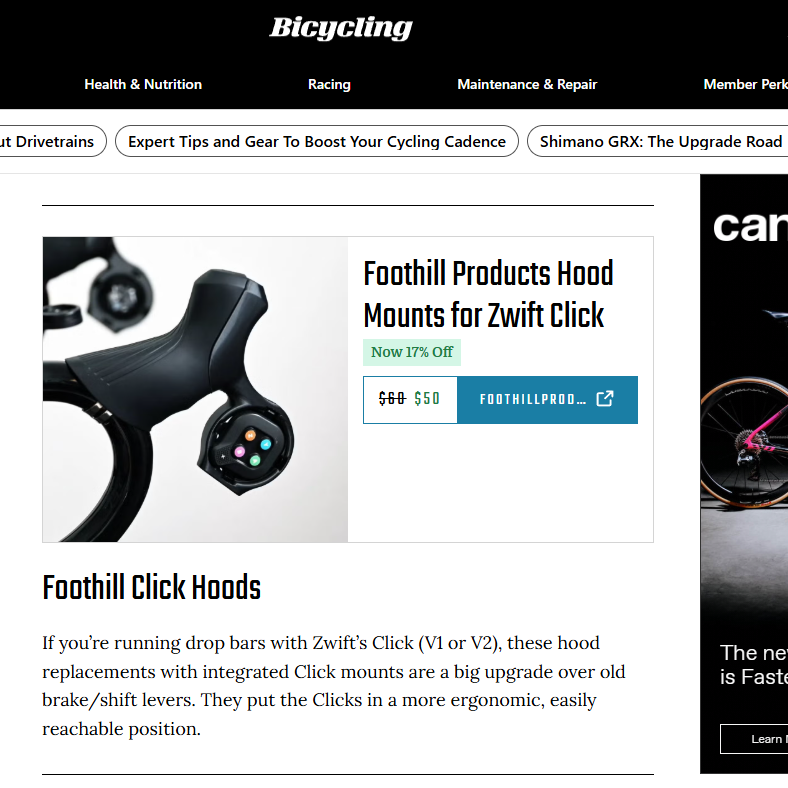Open Shimano GRX Upgrade Road pill

pos(658,141)
